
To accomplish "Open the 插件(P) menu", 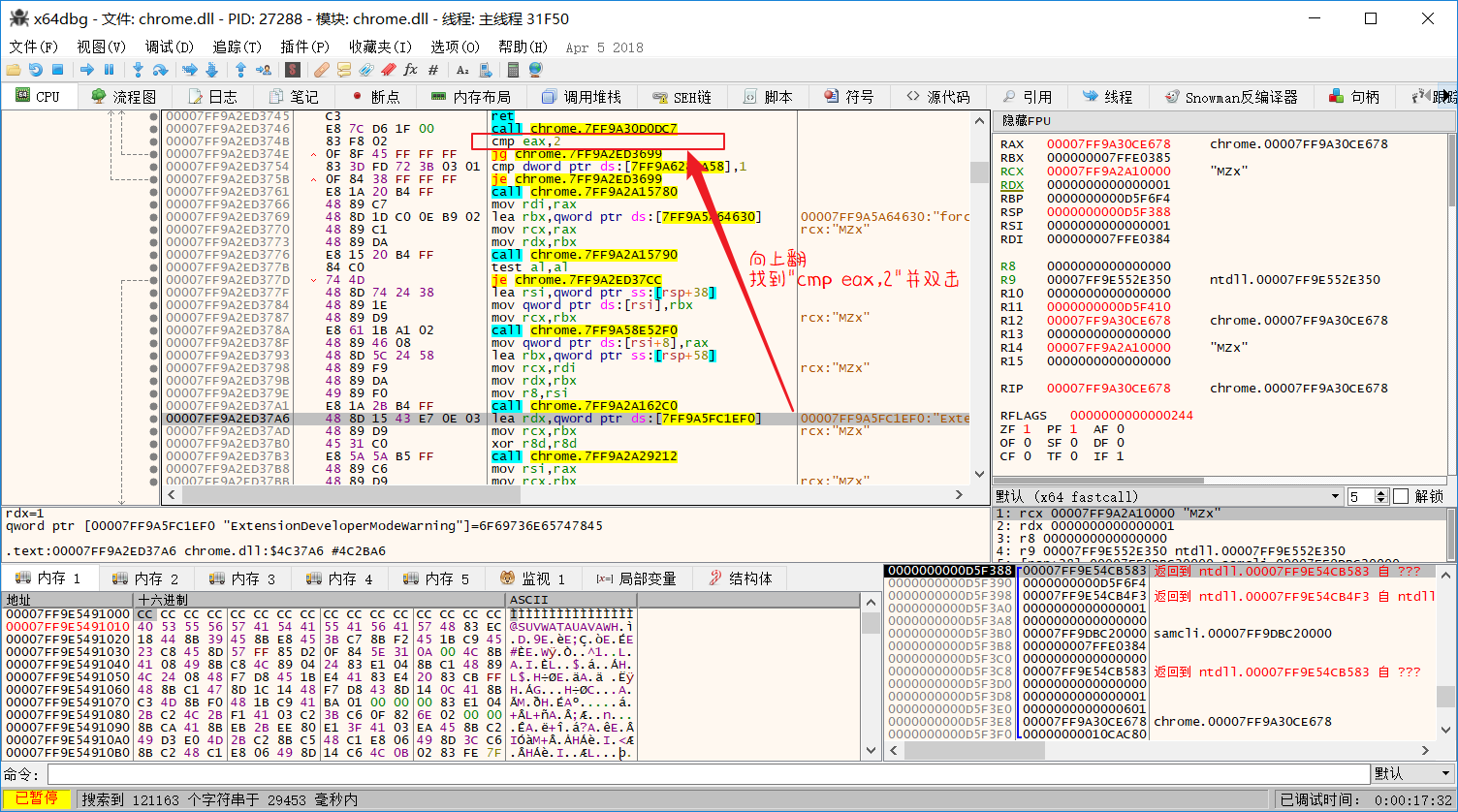I will click(304, 47).
